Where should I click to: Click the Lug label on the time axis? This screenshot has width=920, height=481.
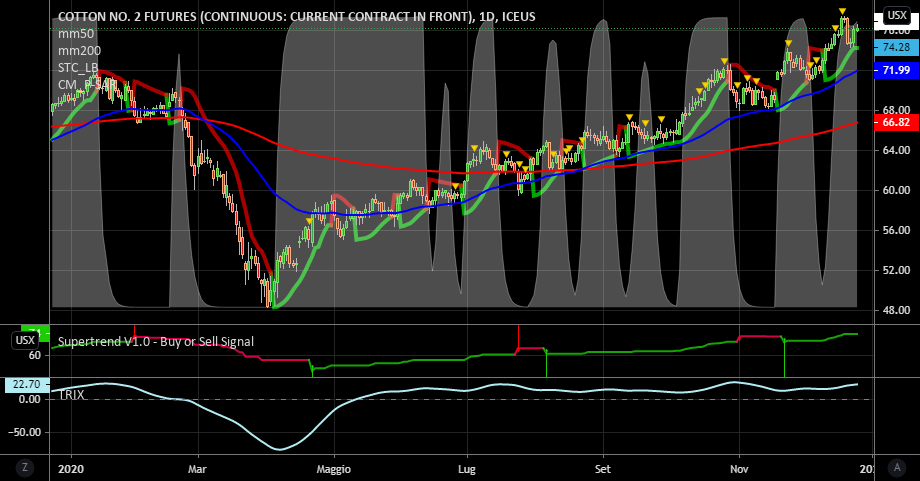click(466, 467)
